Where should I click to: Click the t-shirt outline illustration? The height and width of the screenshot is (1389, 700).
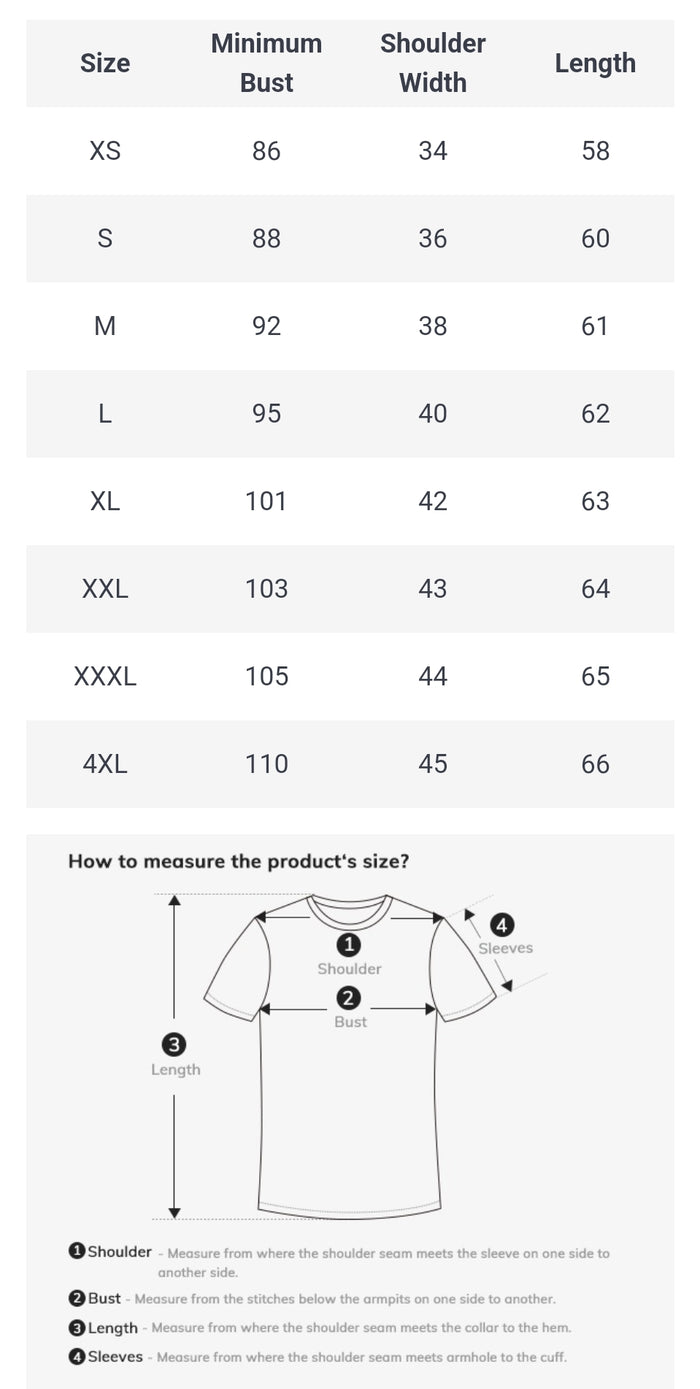click(x=350, y=1055)
